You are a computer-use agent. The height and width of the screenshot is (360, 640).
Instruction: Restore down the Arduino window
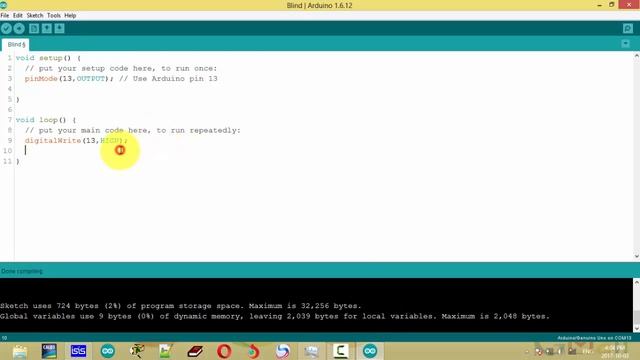pyautogui.click(x=611, y=5)
